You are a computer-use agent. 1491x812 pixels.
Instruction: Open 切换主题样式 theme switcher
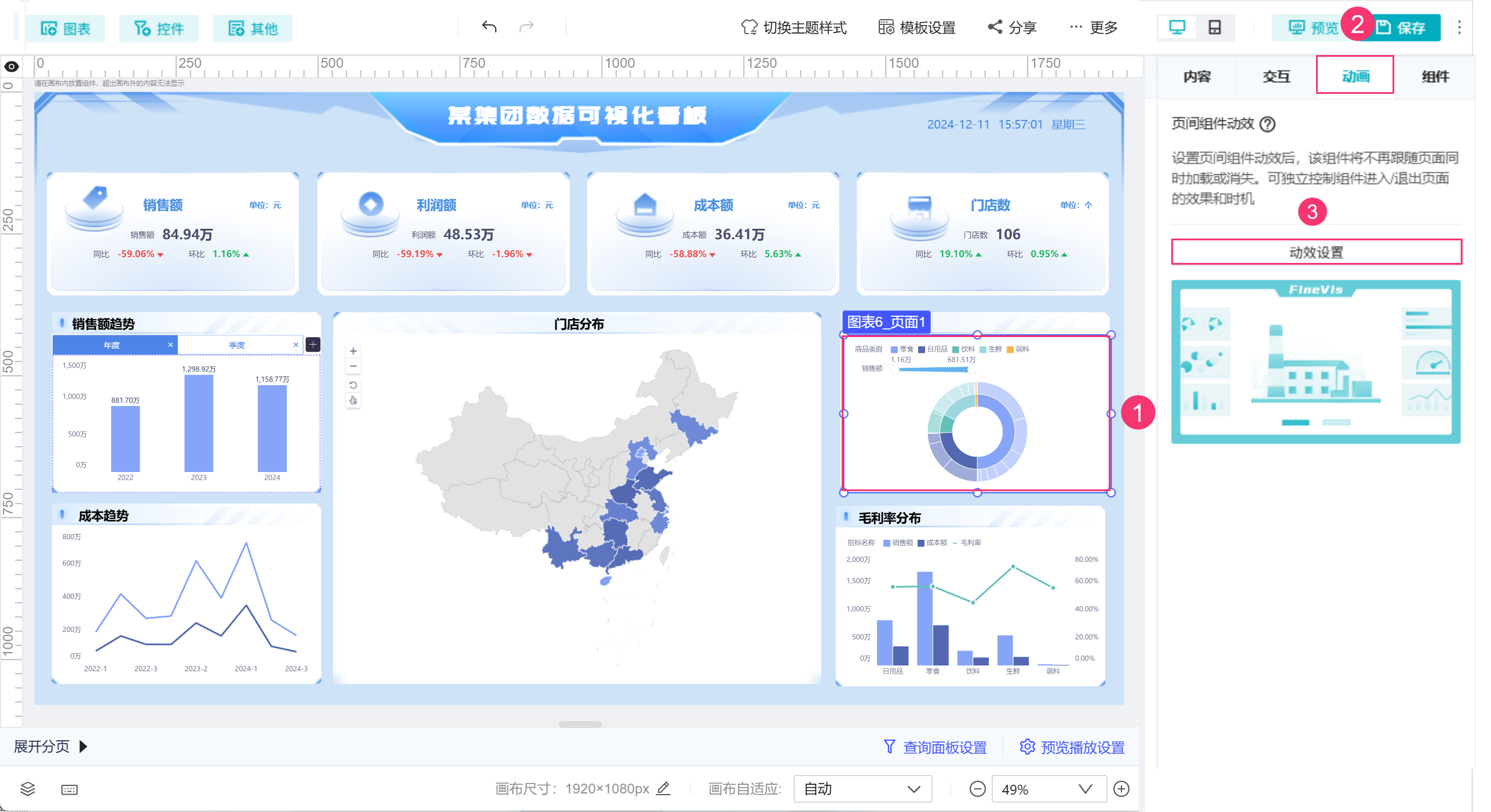794,27
